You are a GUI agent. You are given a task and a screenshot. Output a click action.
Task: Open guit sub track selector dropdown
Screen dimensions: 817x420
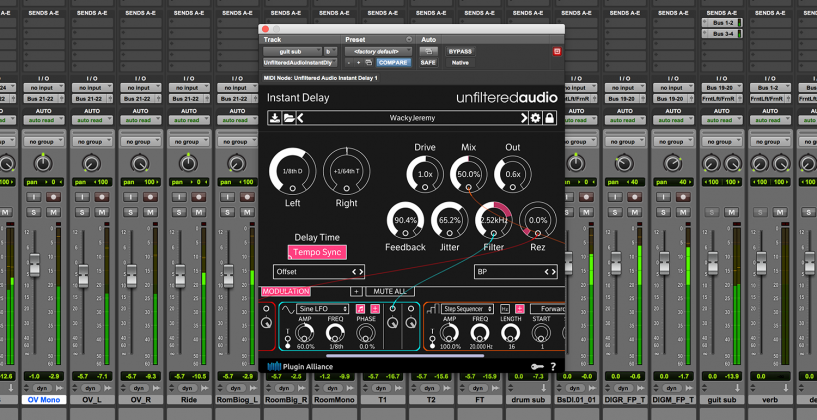tap(292, 52)
